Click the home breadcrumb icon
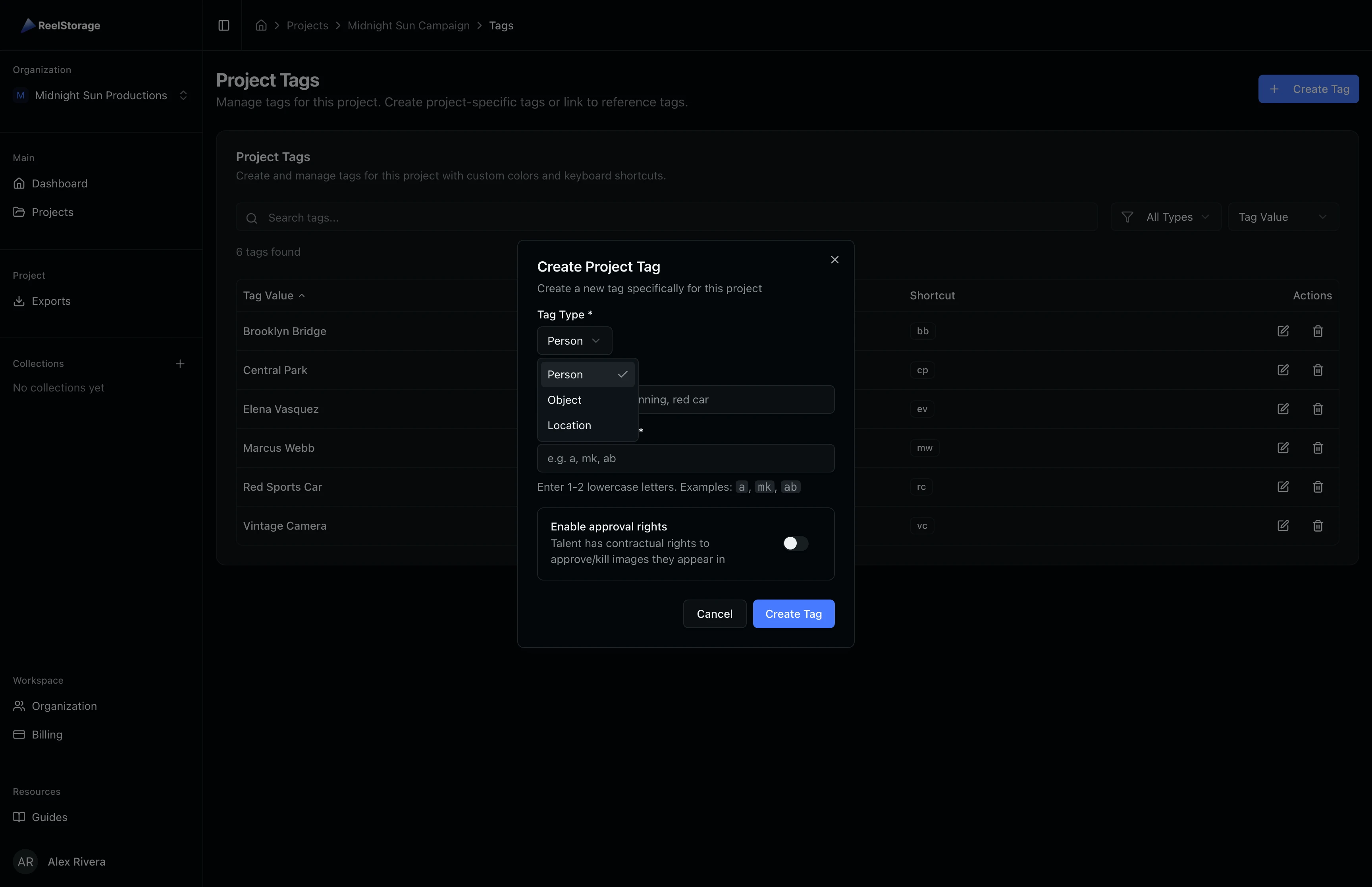Viewport: 1372px width, 887px height. coord(261,25)
